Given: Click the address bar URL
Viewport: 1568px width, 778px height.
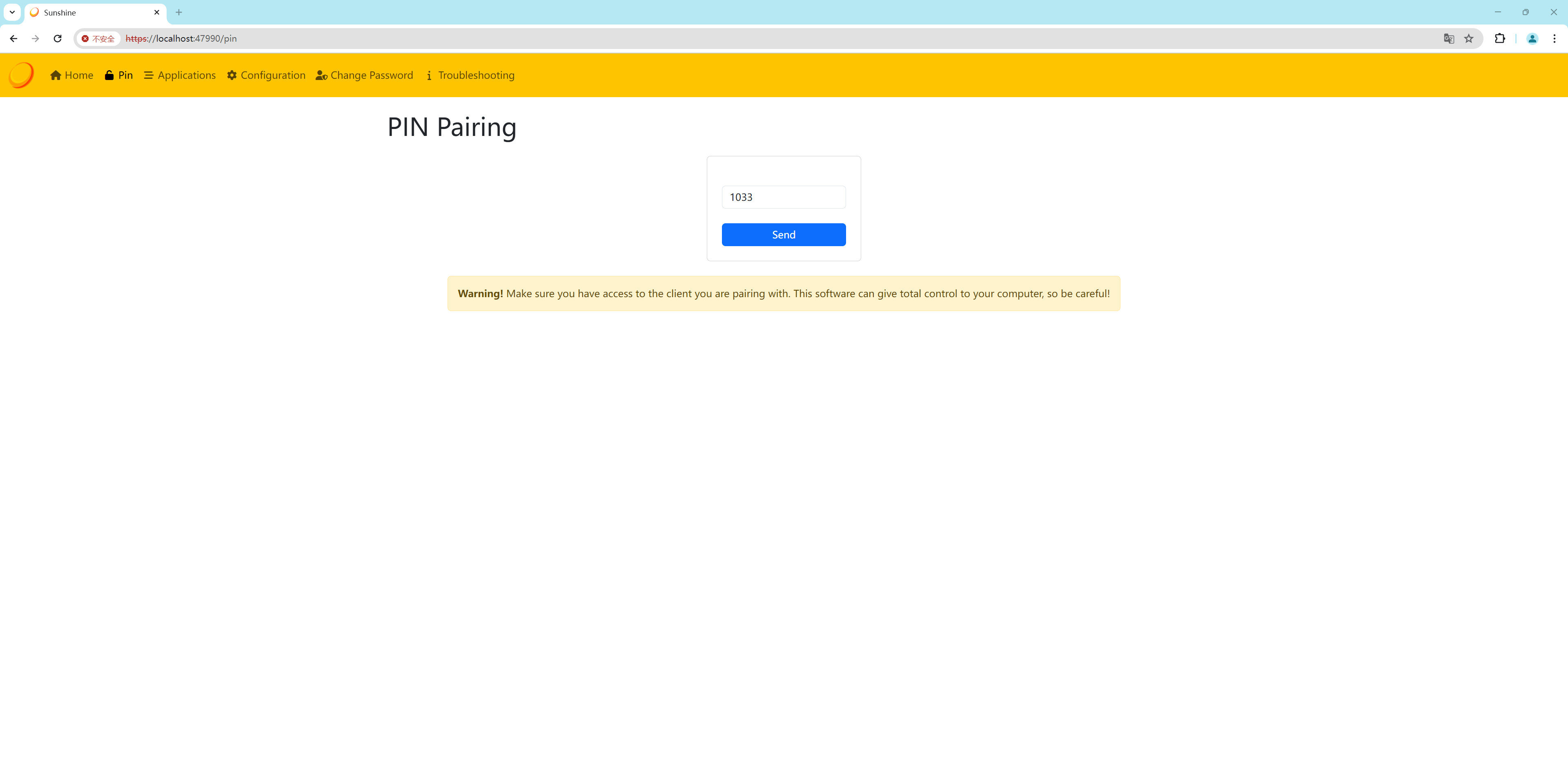Looking at the screenshot, I should (x=181, y=38).
